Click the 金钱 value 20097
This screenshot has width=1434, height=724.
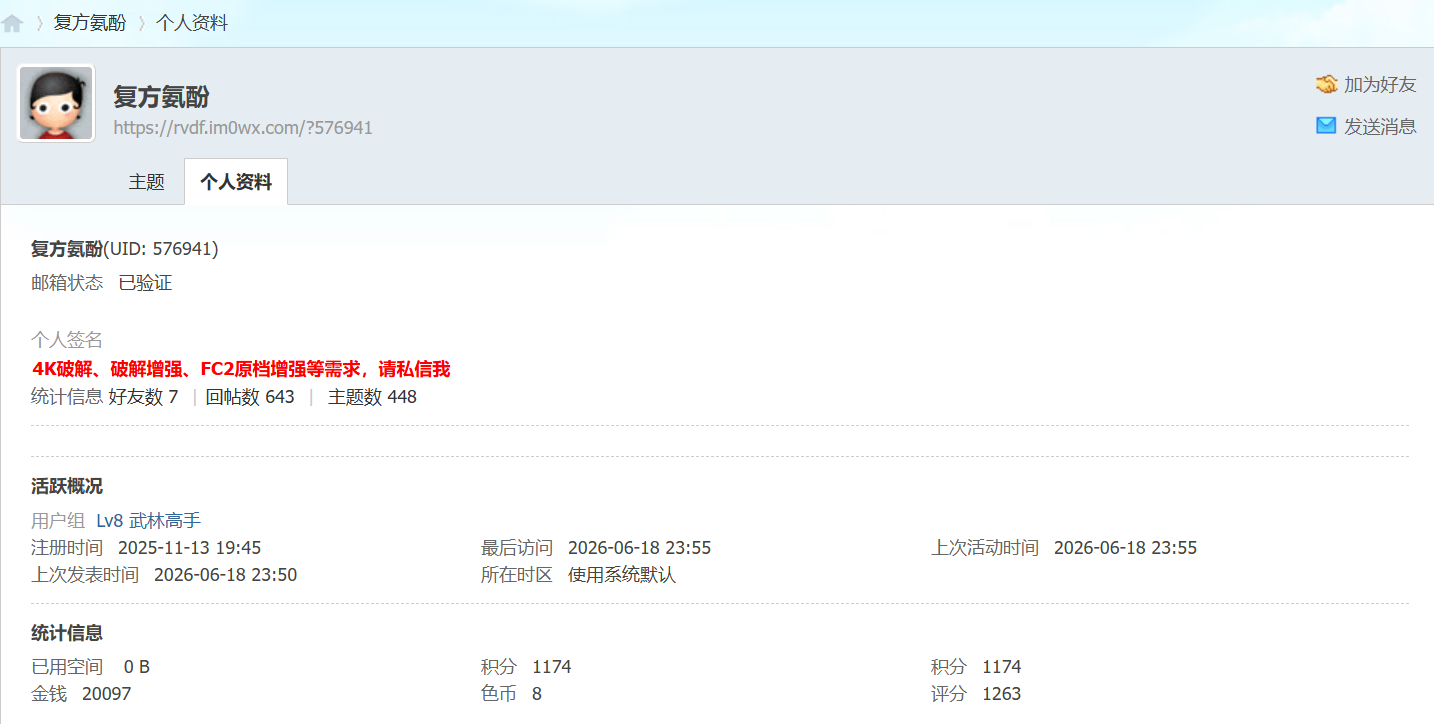click(x=106, y=694)
